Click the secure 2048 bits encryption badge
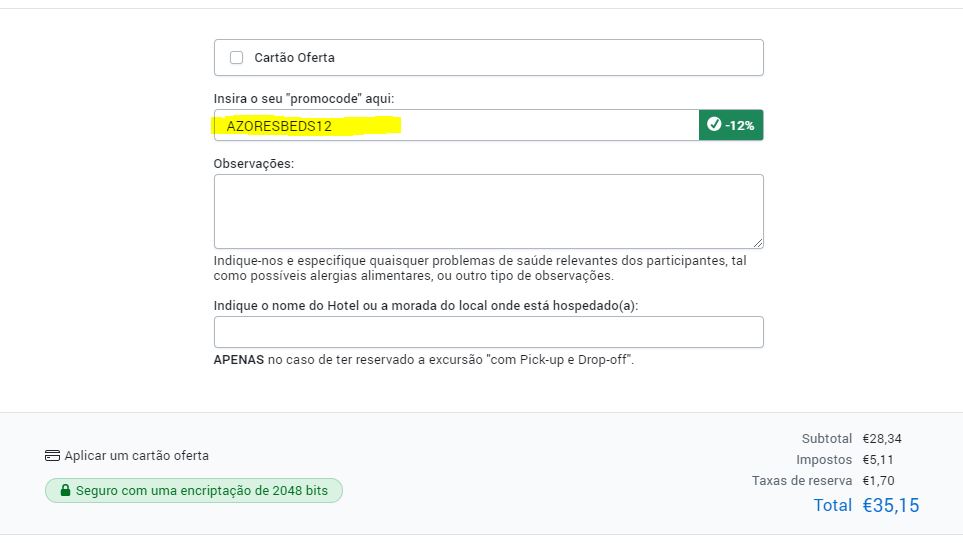The width and height of the screenshot is (963, 543). tap(193, 491)
